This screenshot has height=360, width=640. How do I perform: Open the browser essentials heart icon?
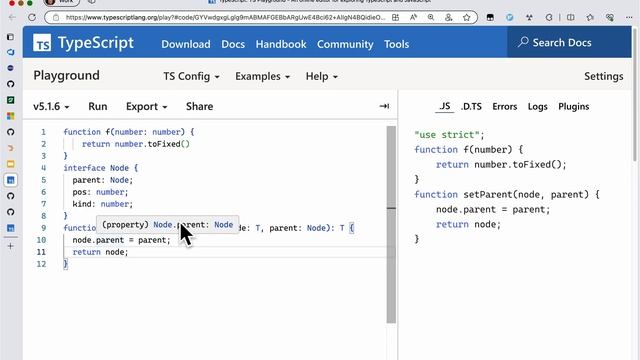(x=610, y=17)
